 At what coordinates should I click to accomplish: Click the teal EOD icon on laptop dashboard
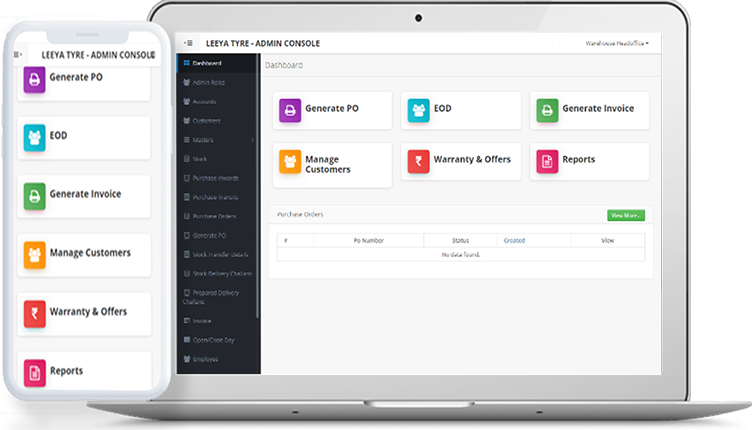[x=418, y=110]
